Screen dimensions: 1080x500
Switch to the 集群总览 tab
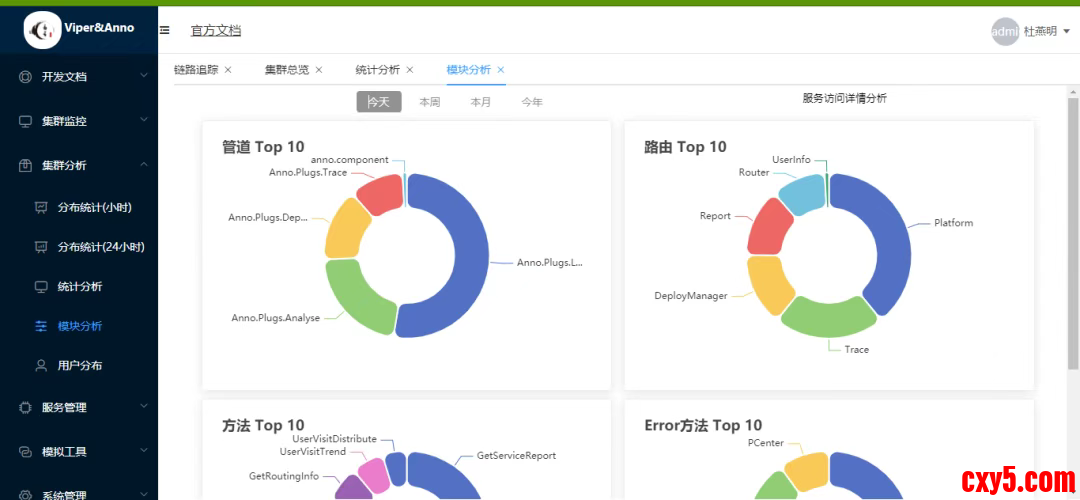click(x=286, y=70)
